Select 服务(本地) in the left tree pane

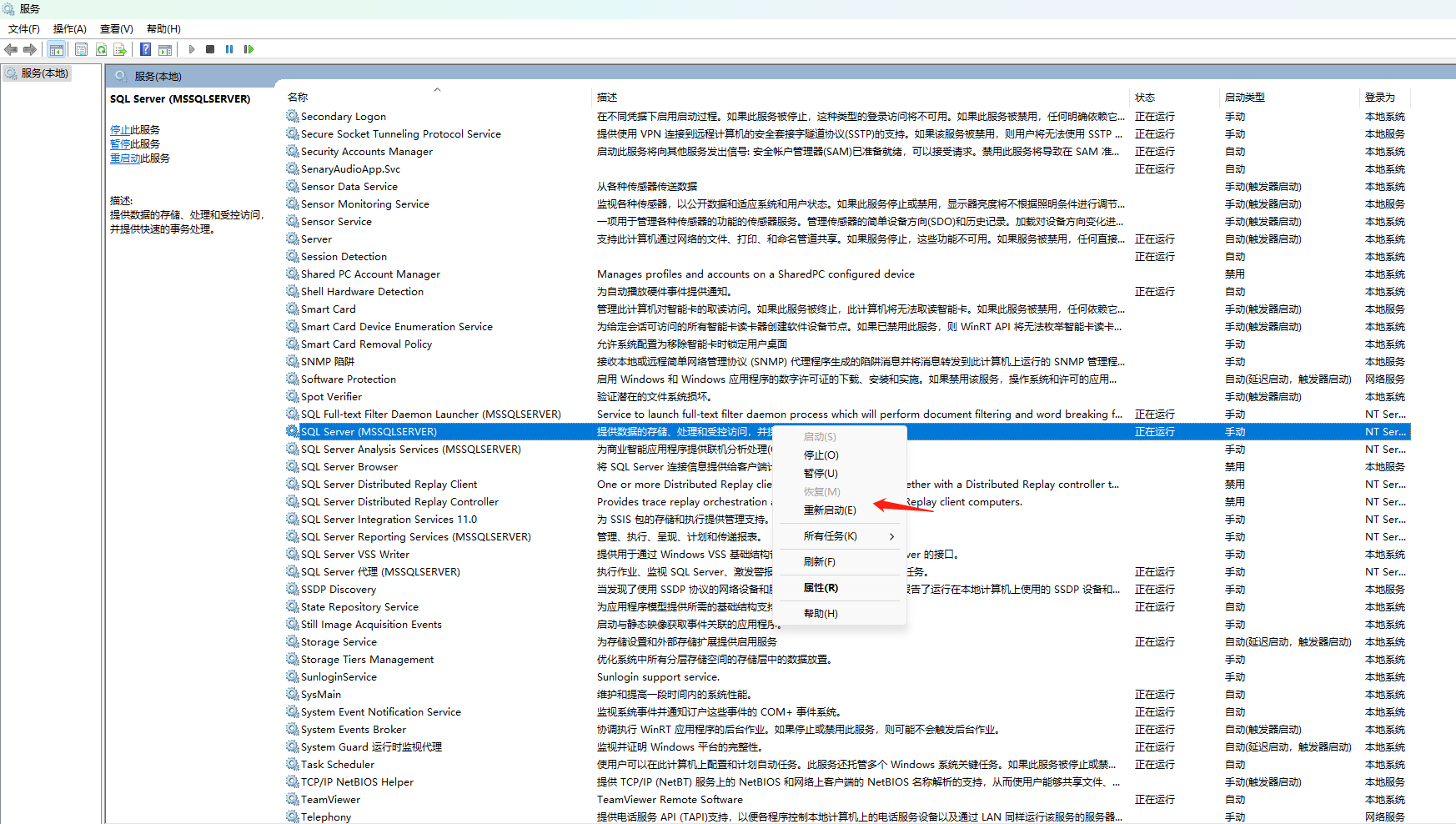[43, 73]
